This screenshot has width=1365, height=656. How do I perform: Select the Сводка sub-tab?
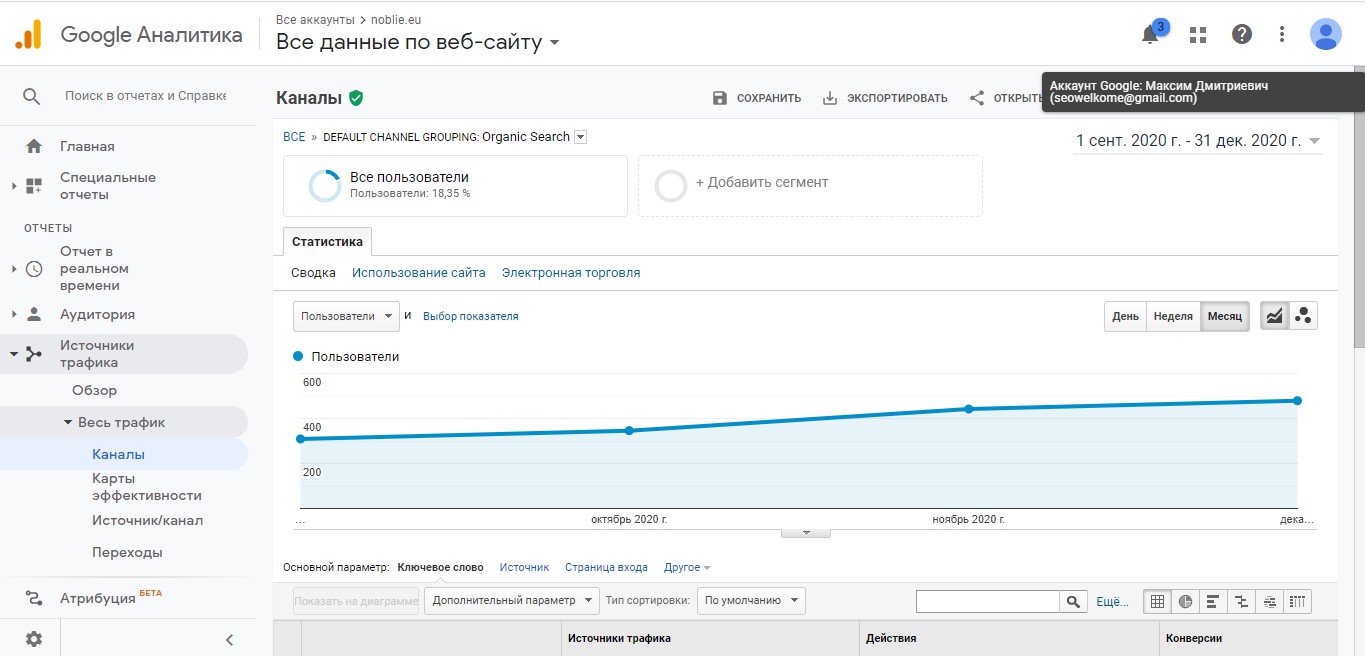coord(313,272)
